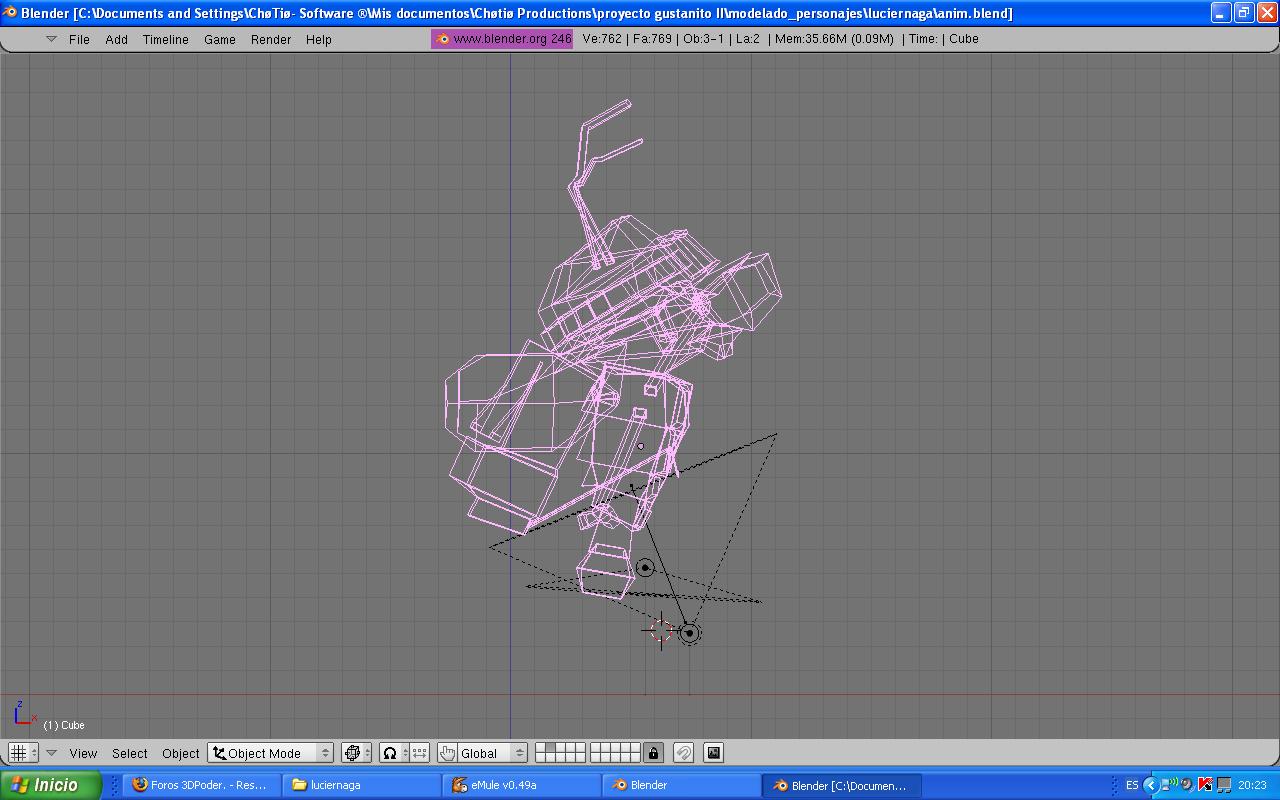Toggle move object centers only button
Screen dimensions: 1280x800
point(420,753)
